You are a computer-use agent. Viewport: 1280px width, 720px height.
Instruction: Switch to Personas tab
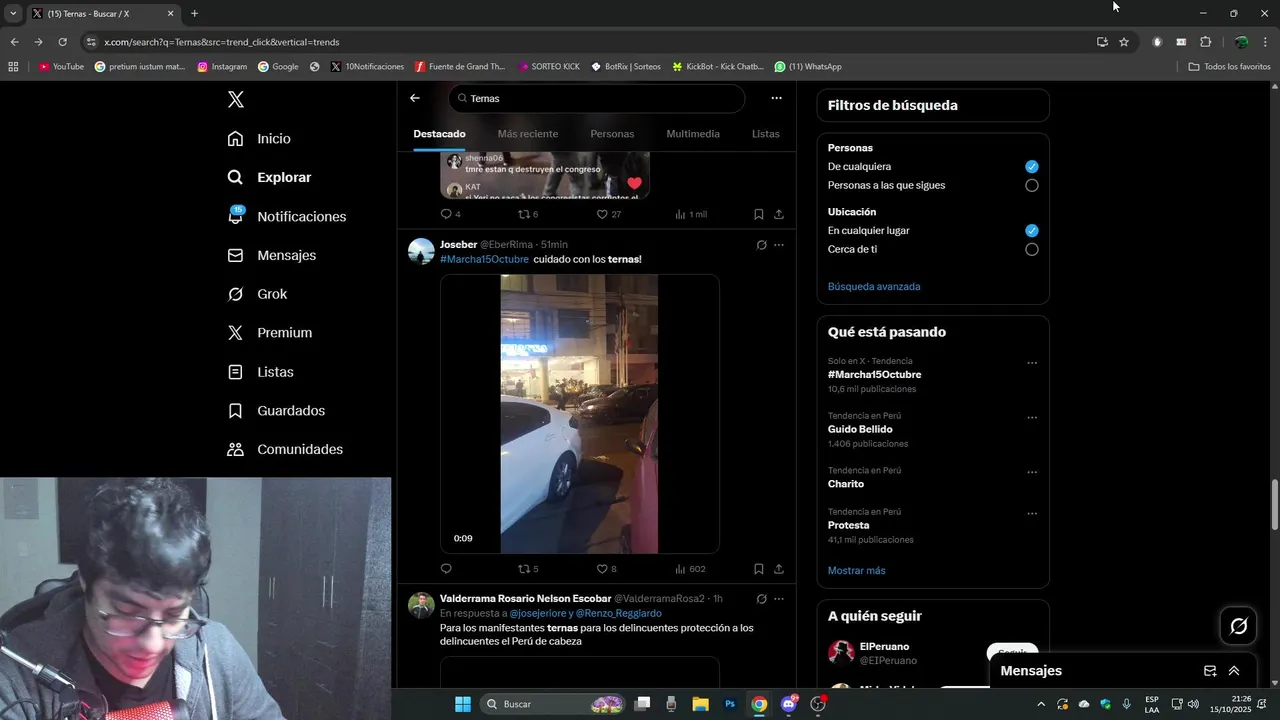[x=612, y=134]
